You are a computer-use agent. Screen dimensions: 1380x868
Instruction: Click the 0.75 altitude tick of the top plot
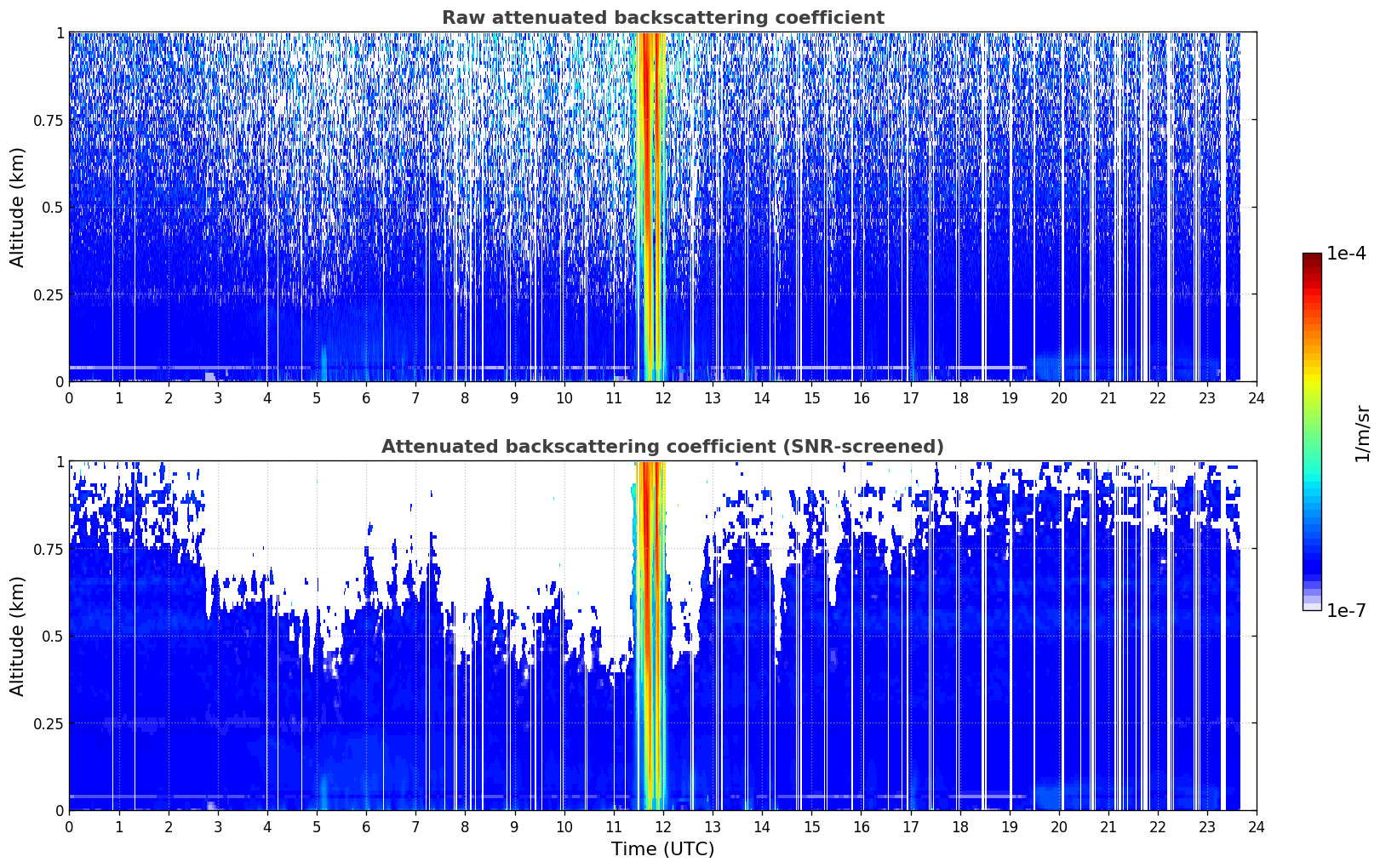pos(49,121)
